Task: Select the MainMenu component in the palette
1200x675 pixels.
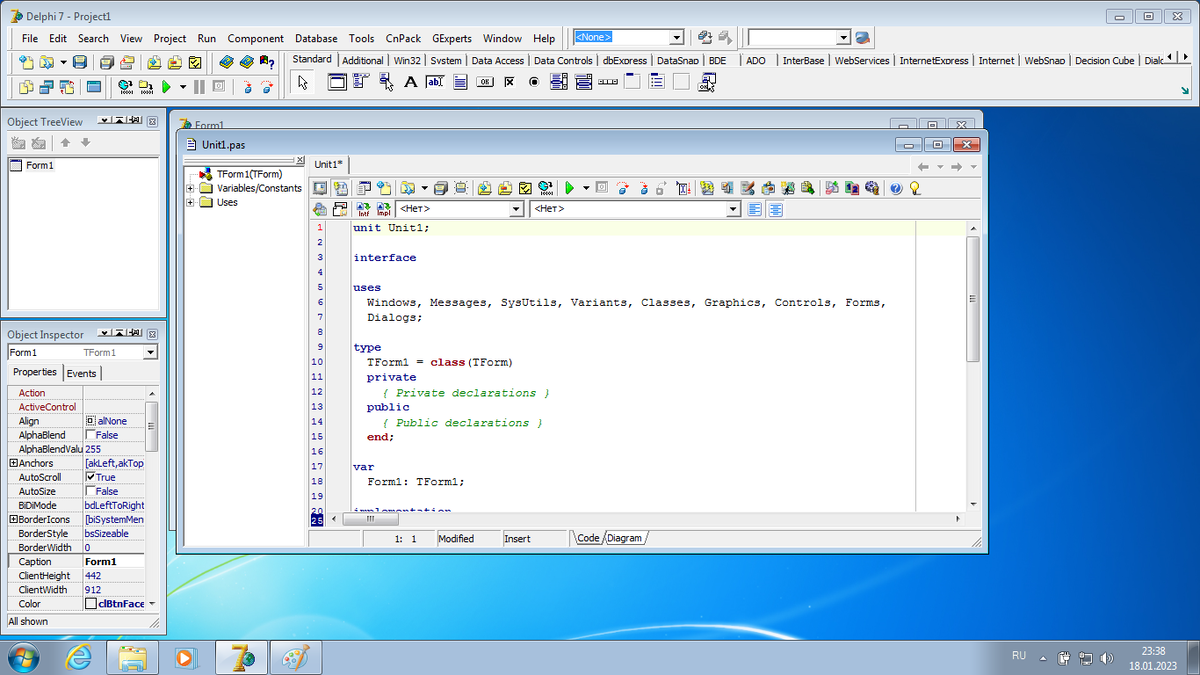Action: (362, 83)
